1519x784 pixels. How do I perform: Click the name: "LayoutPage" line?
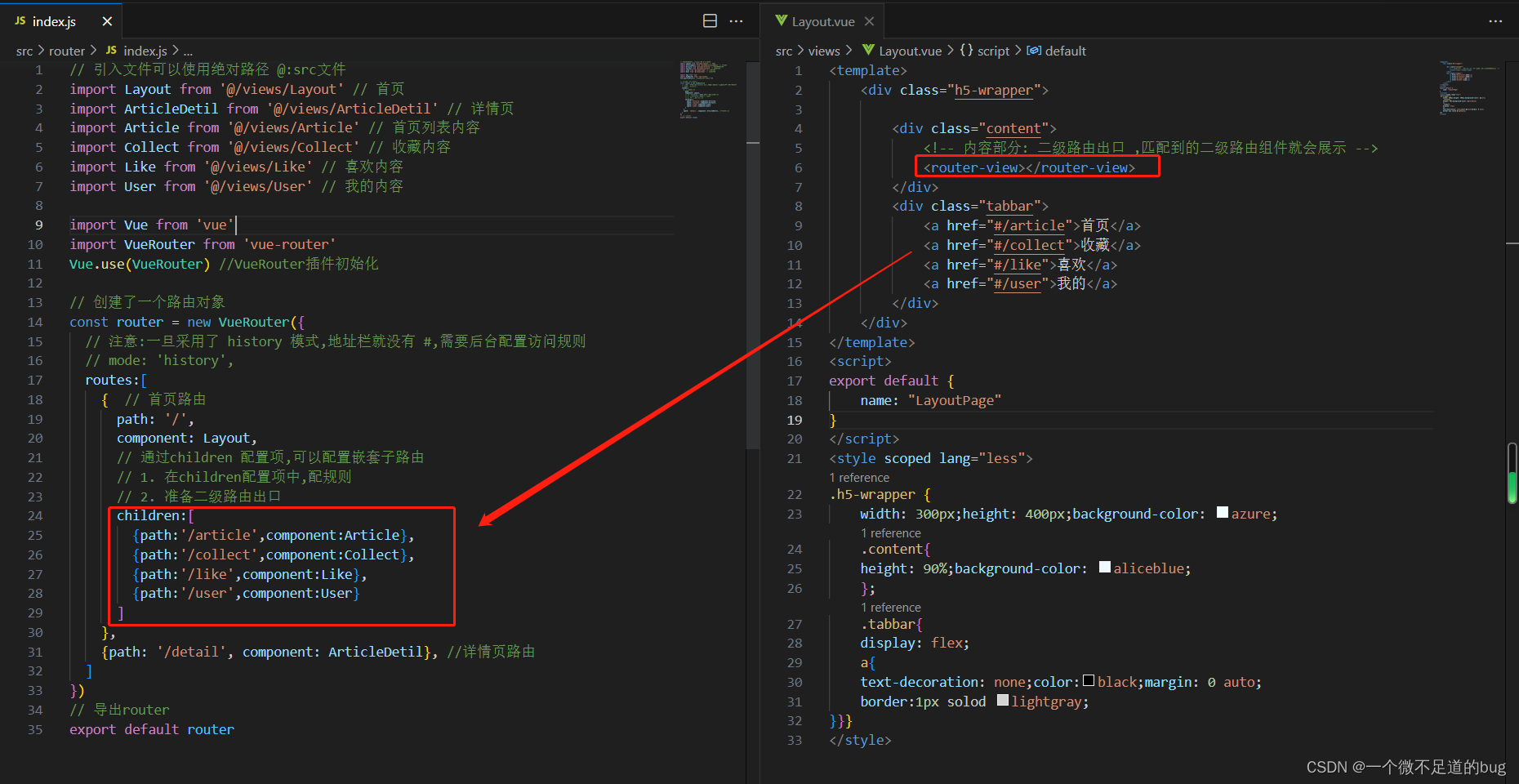point(930,400)
